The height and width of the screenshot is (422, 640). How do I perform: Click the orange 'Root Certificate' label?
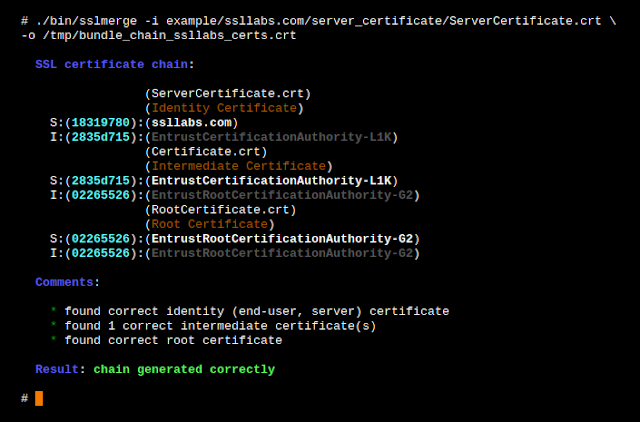coord(210,224)
